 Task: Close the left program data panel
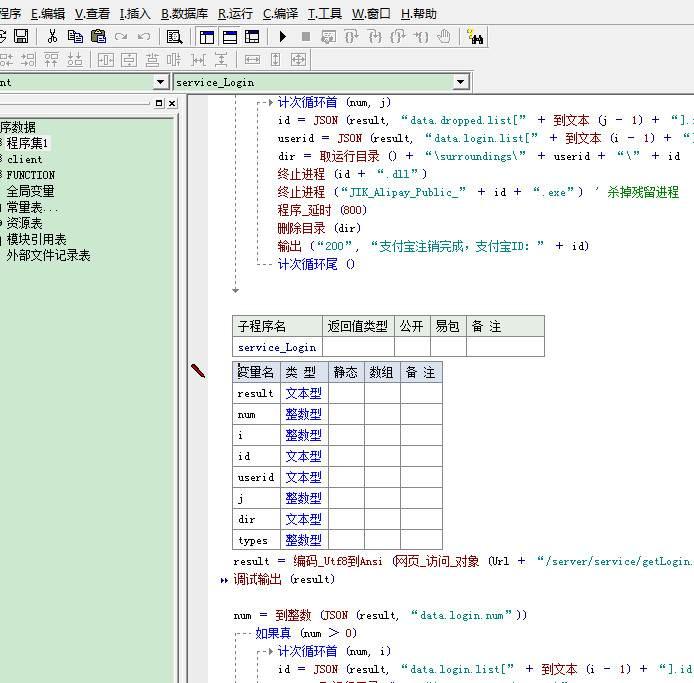(172, 103)
